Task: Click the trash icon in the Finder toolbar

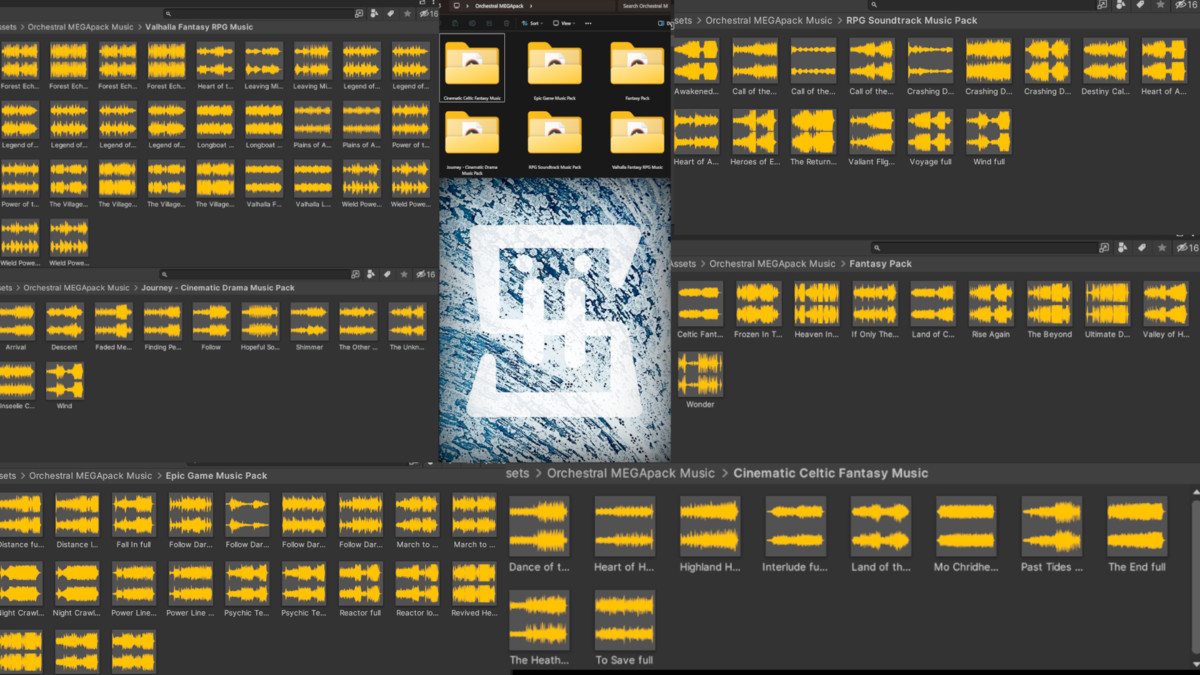Action: pos(506,23)
